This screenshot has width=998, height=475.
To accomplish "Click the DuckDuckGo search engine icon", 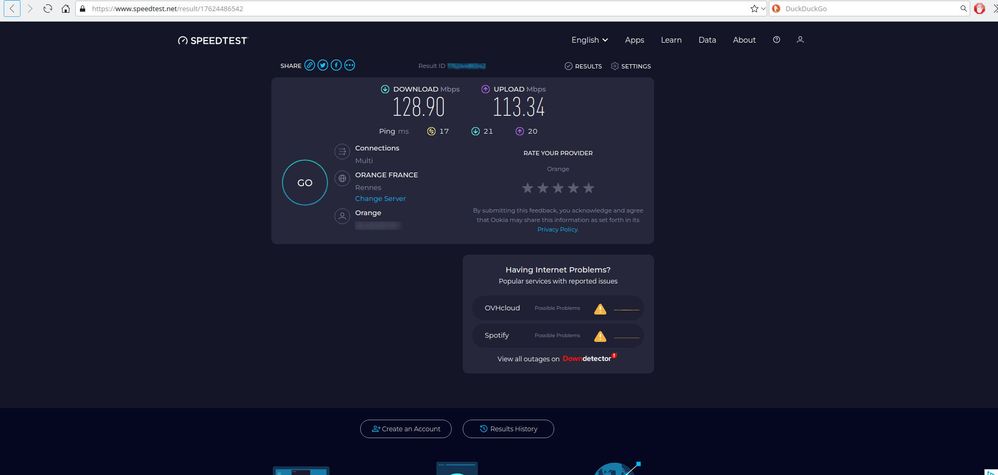I will (776, 9).
